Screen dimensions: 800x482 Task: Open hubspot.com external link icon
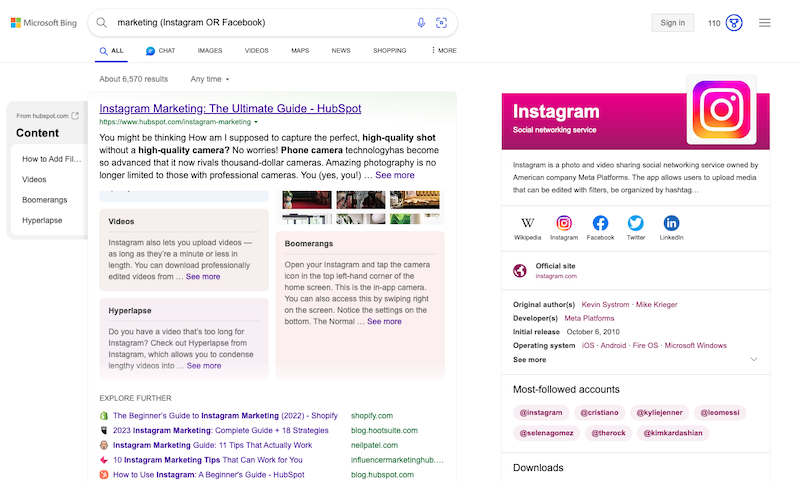75,116
